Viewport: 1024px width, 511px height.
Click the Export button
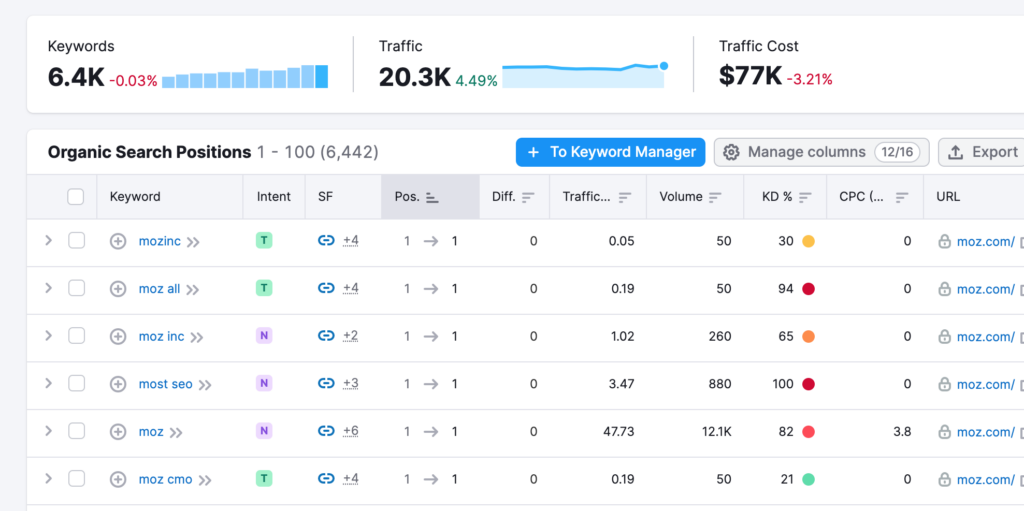982,152
